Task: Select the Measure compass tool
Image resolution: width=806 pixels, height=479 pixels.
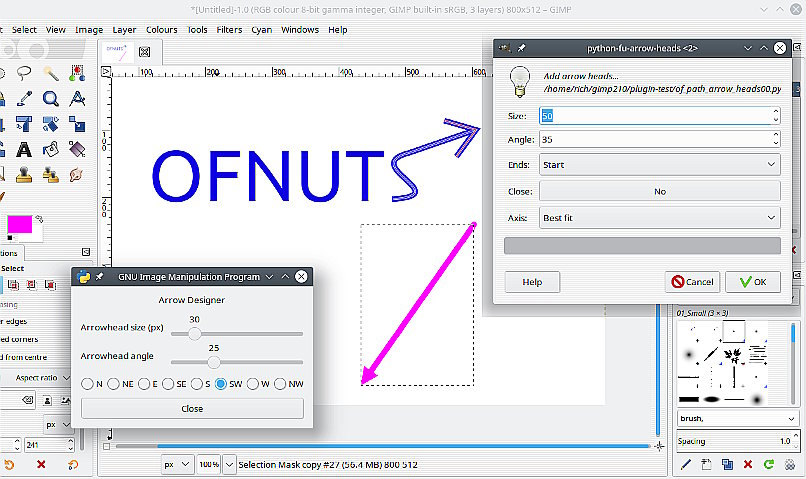Action: click(77, 98)
